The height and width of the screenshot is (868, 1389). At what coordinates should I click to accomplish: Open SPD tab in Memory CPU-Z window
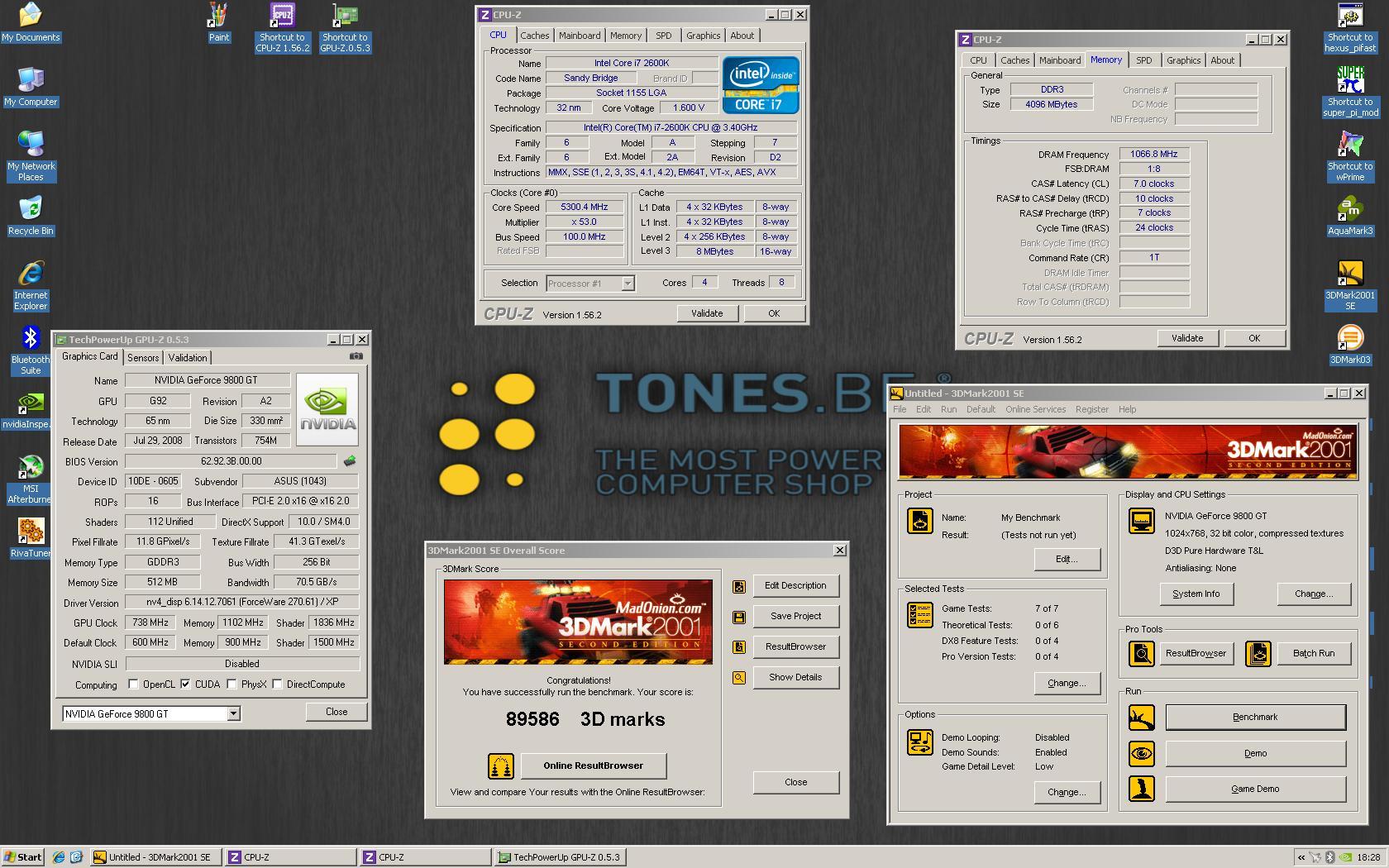click(x=1143, y=60)
